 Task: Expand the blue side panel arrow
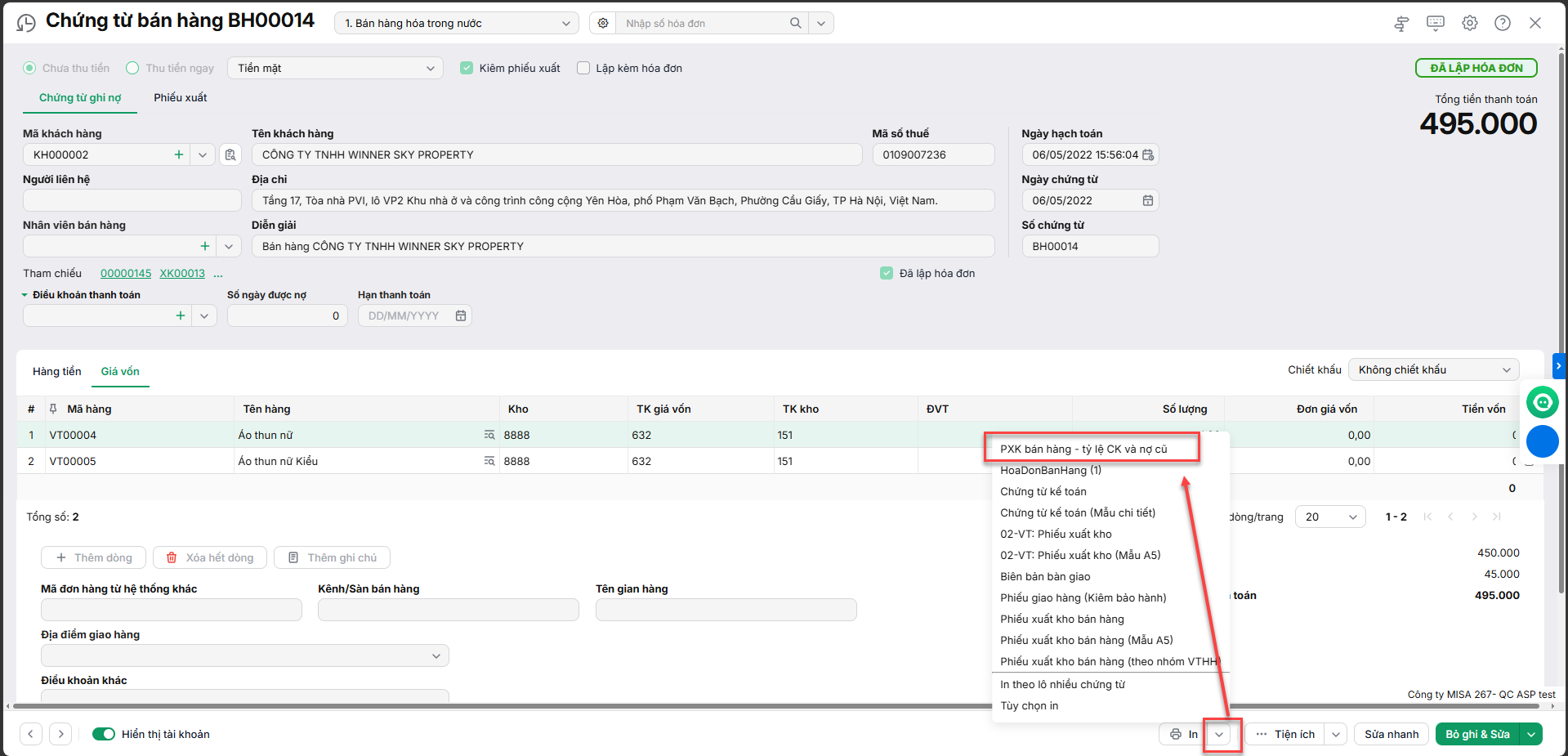pos(1559,365)
